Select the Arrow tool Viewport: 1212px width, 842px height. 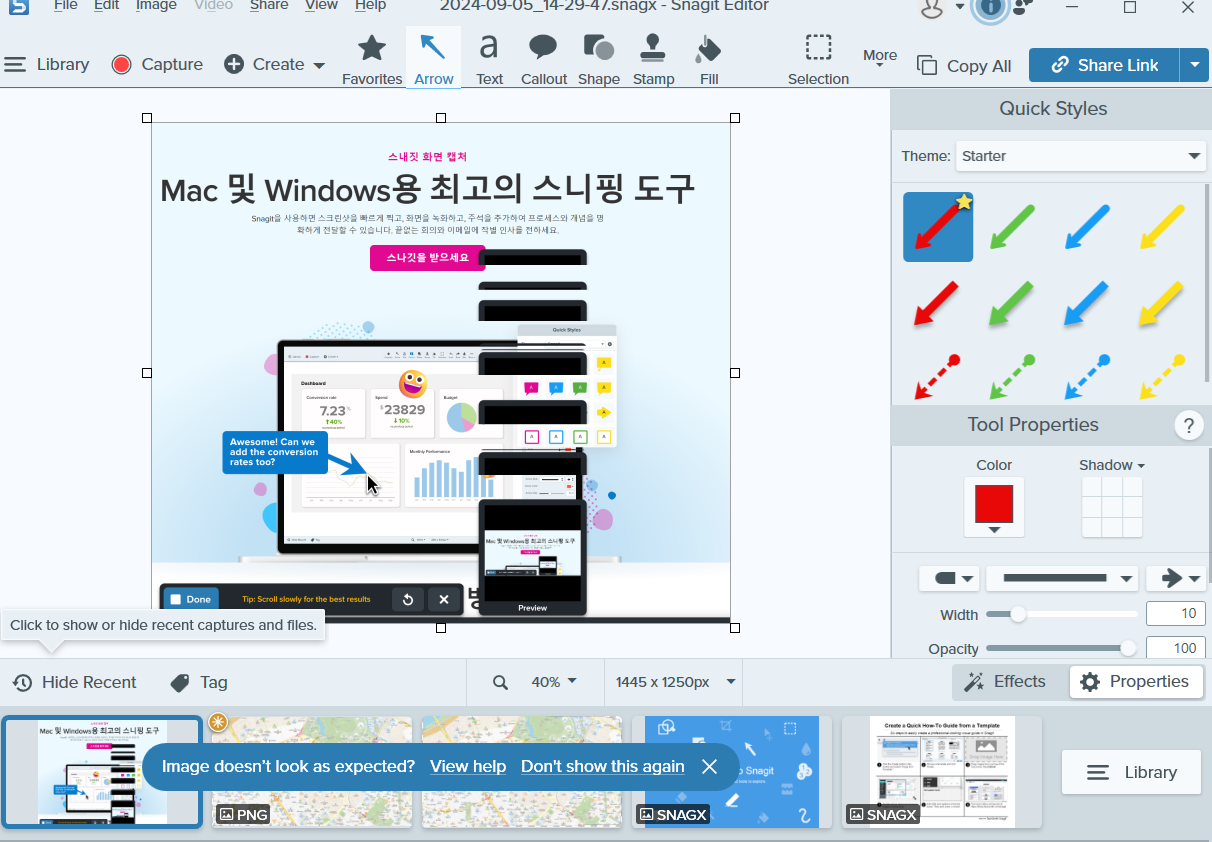tap(433, 58)
